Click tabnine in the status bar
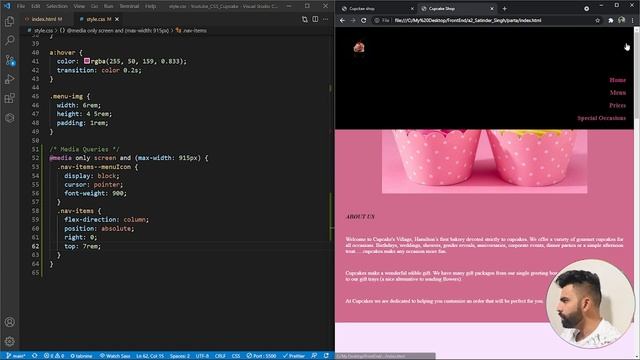Image resolution: width=640 pixels, height=360 pixels. (81, 356)
